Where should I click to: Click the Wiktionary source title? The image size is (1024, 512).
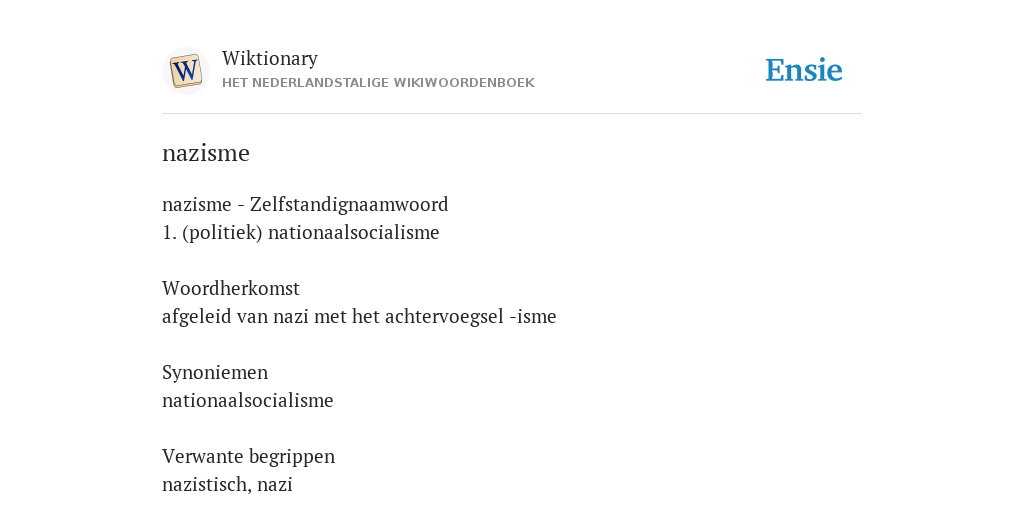click(270, 58)
